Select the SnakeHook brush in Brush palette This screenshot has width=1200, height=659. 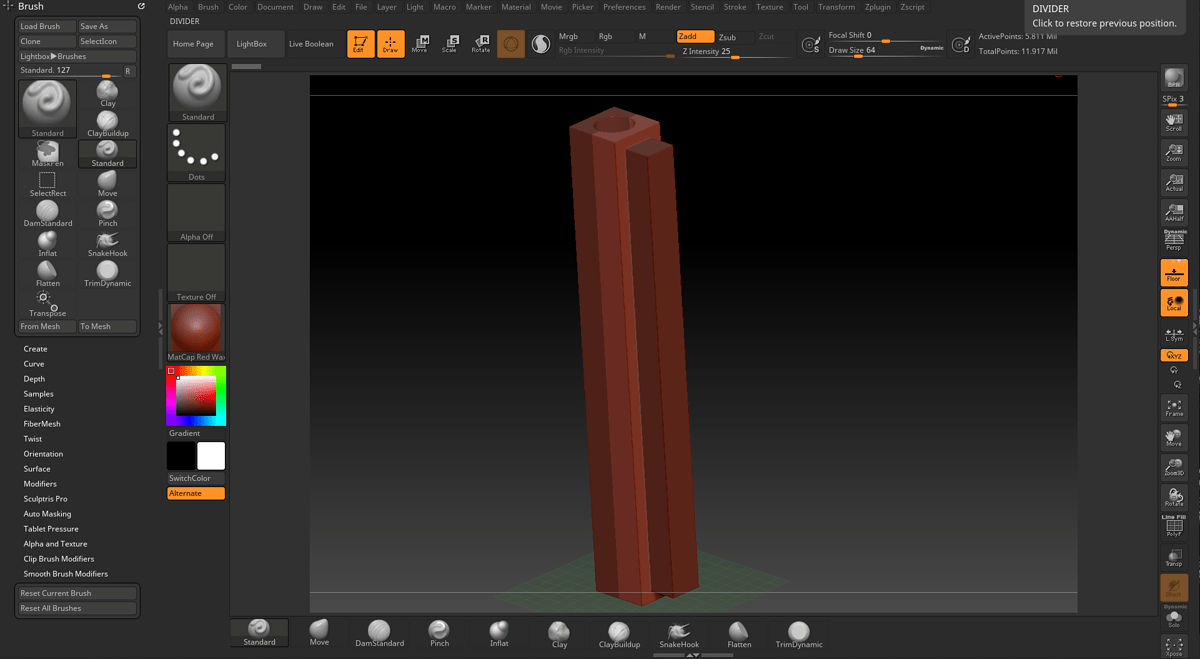(x=107, y=243)
